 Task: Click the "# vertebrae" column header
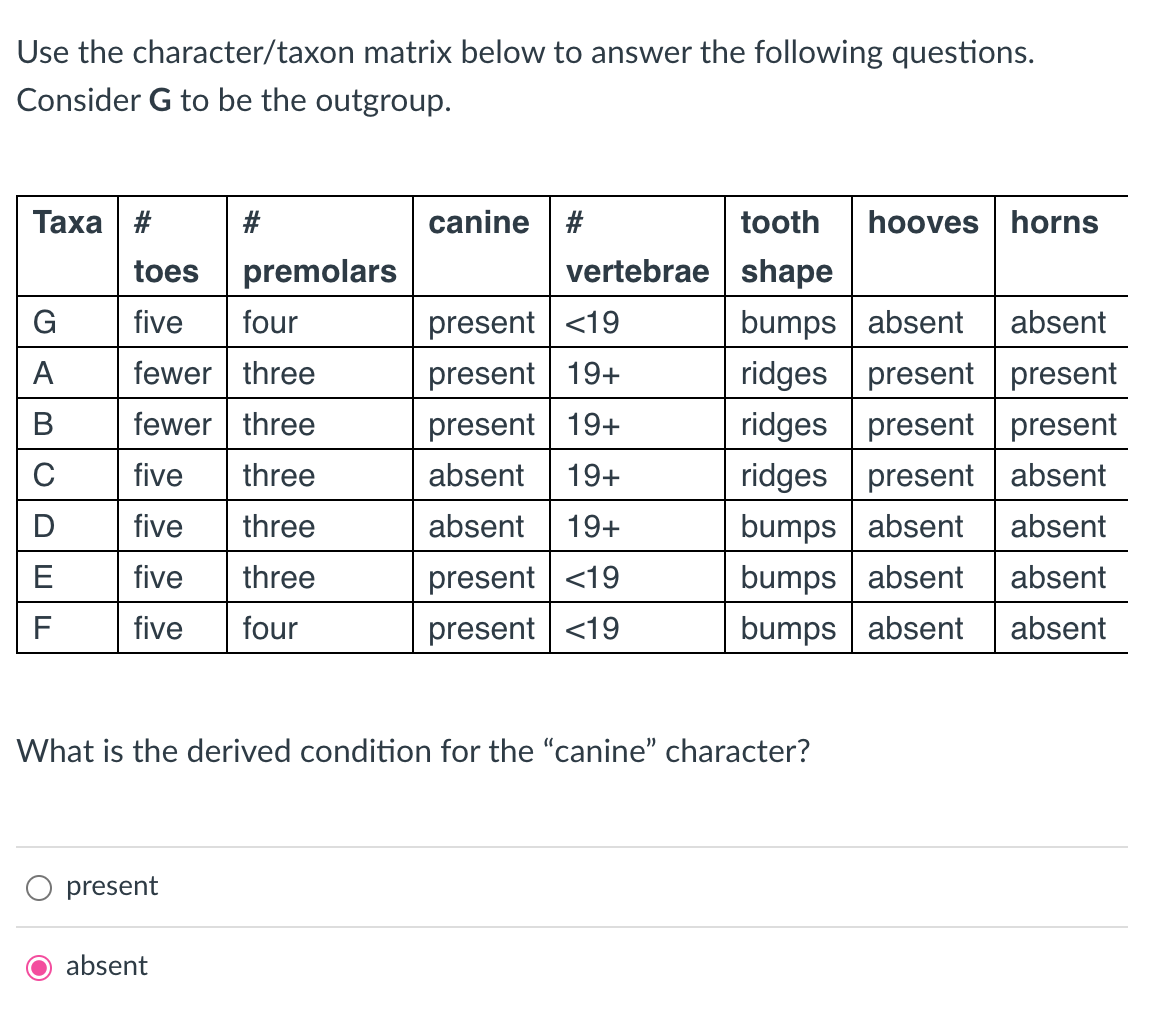[636, 246]
